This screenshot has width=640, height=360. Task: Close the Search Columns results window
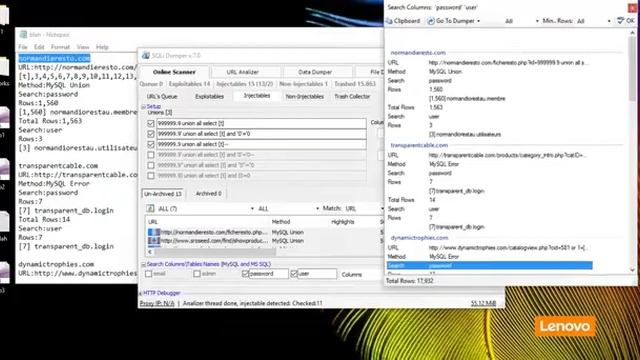632,7
